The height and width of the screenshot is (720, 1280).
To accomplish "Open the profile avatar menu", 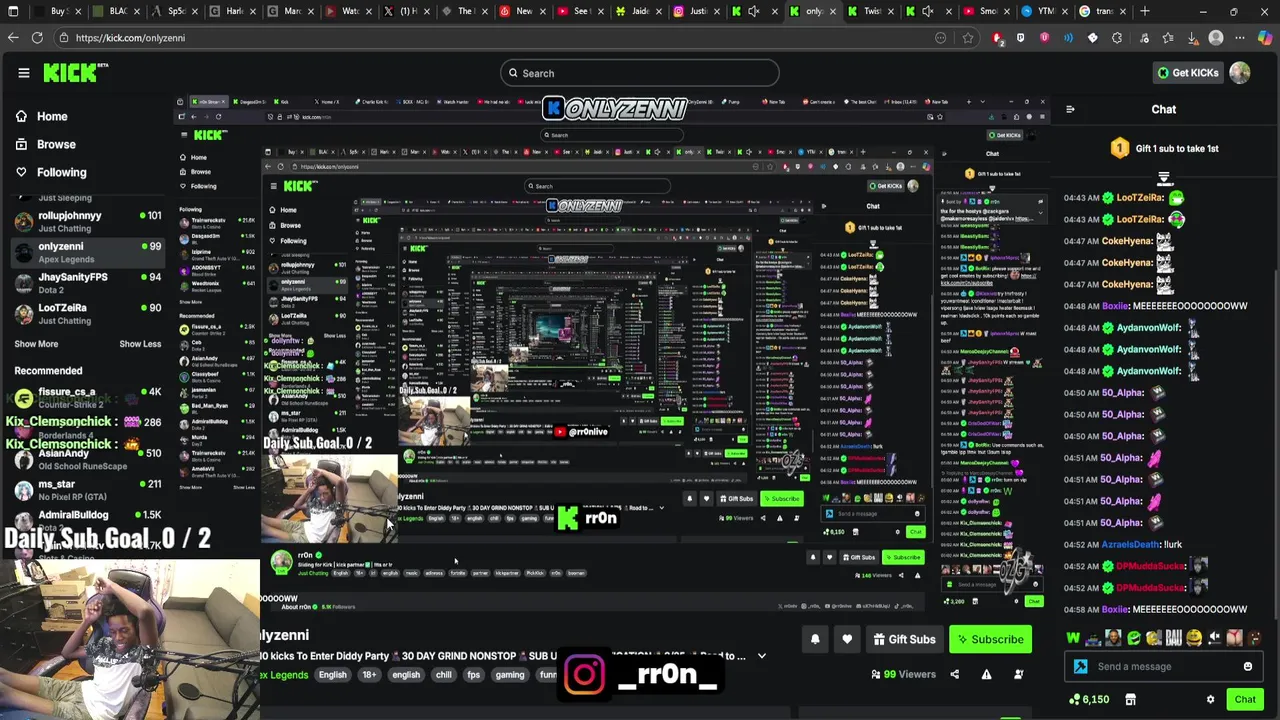I will point(1240,73).
